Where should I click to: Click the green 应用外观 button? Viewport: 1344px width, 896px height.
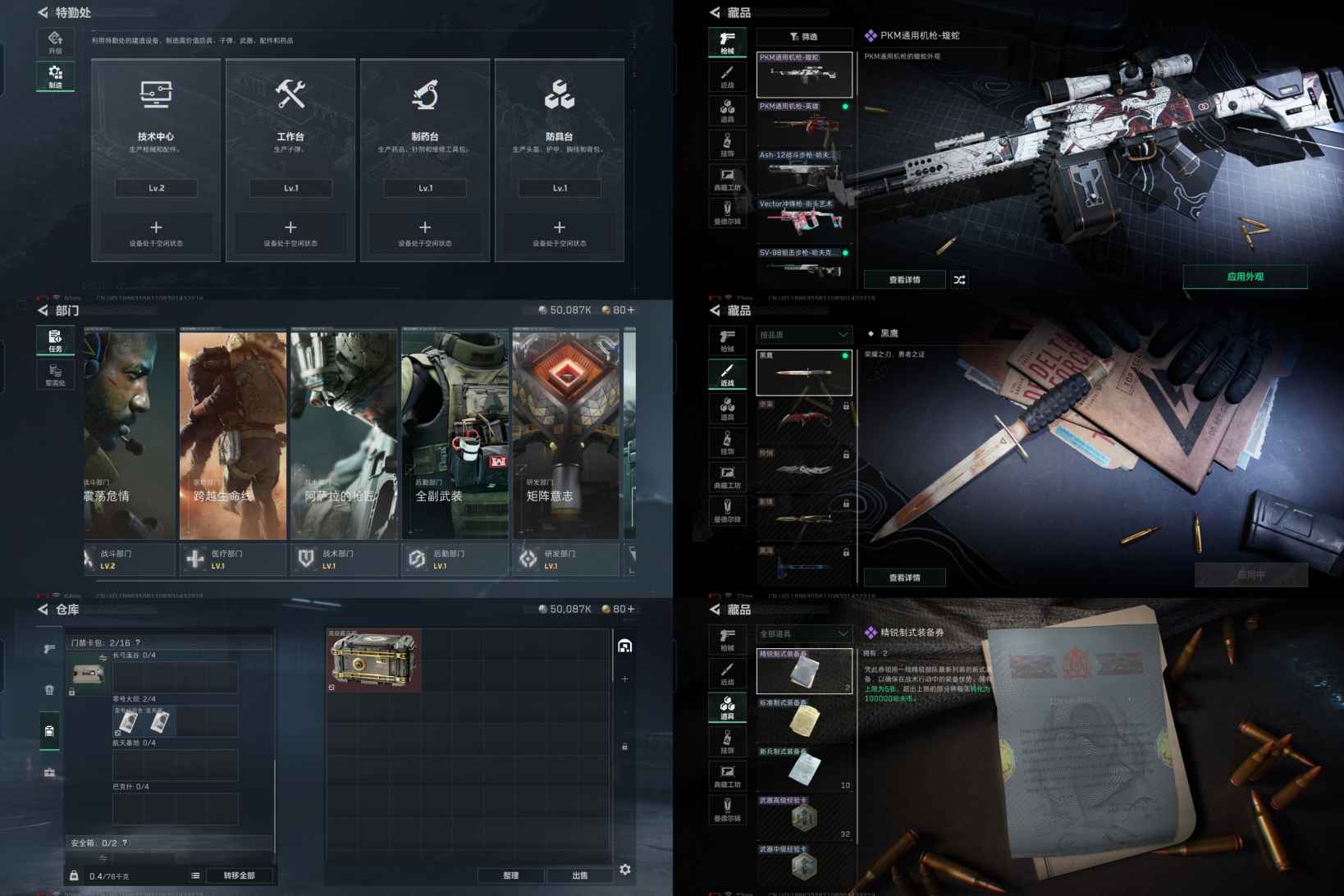(1245, 277)
